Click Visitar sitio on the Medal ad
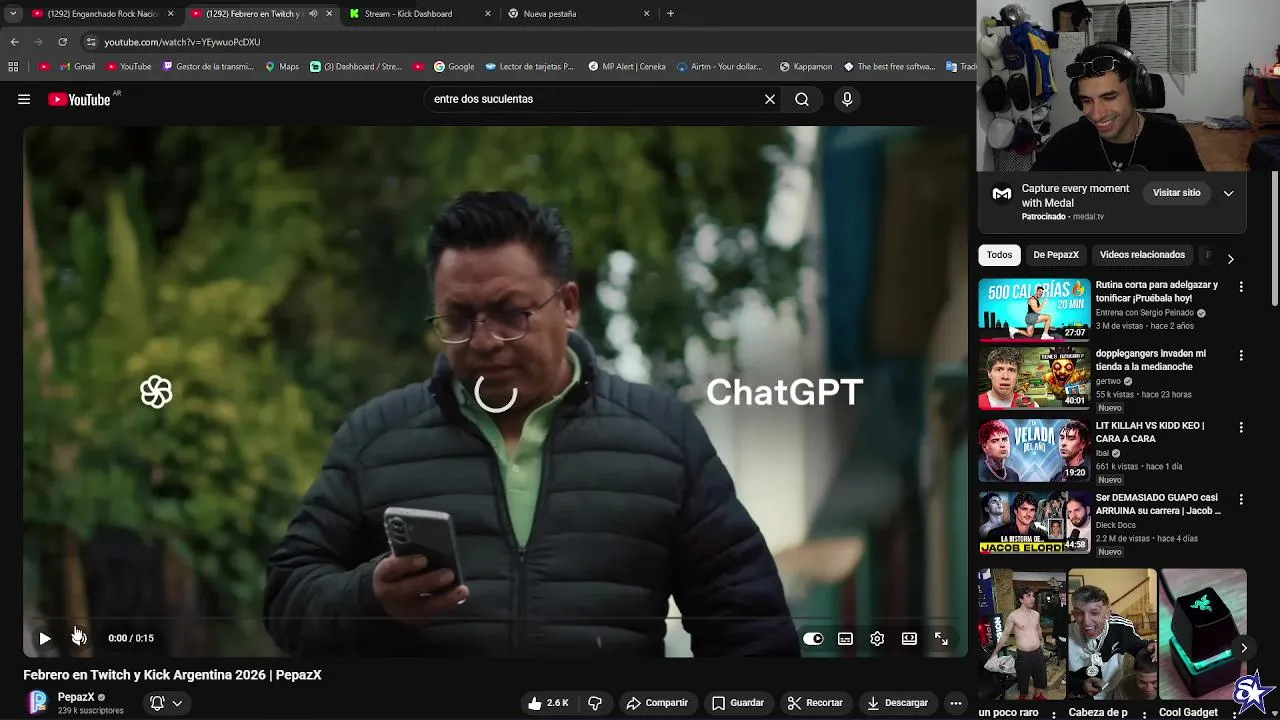 point(1177,193)
